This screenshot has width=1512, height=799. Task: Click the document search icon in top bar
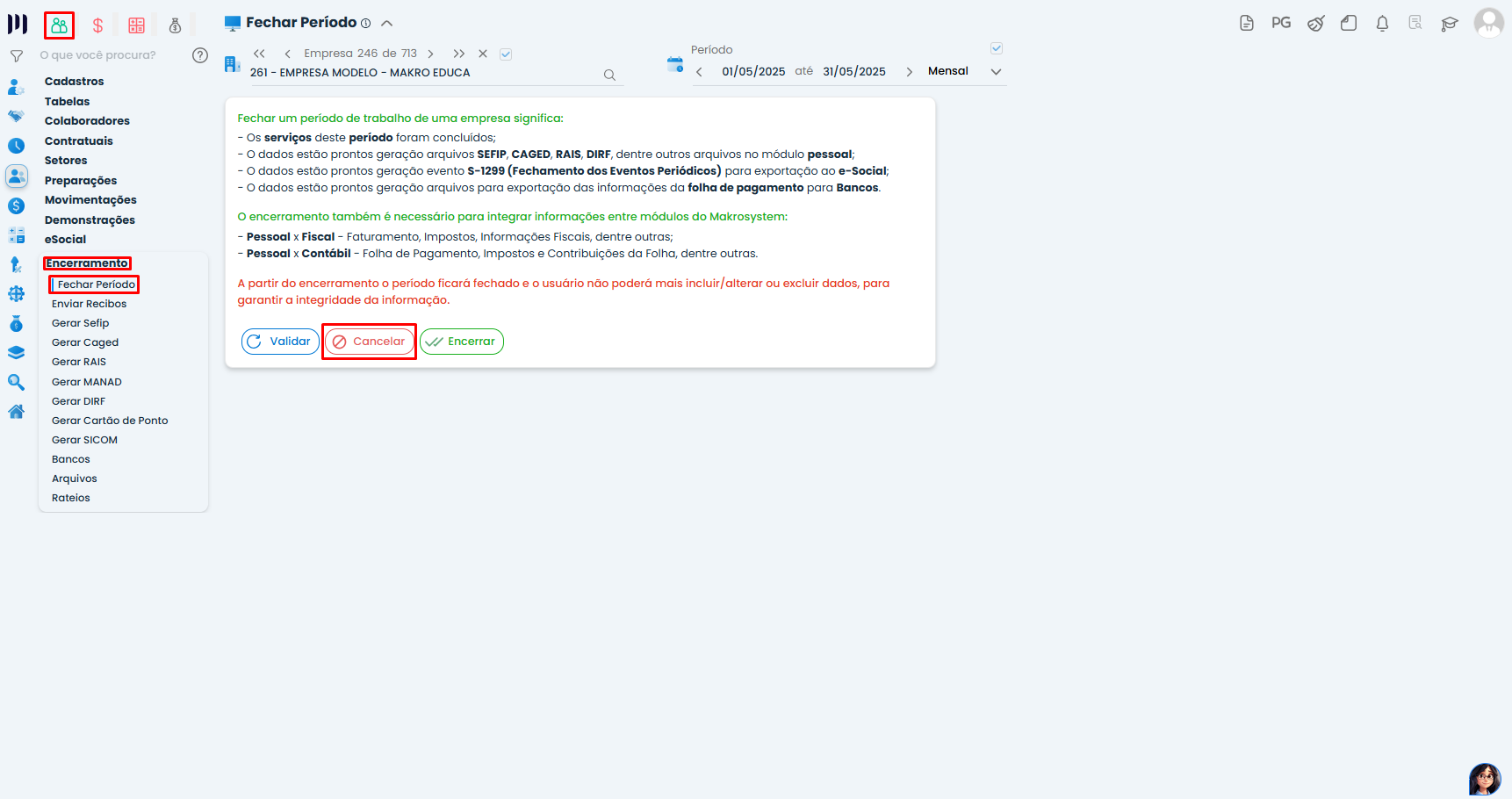tap(1415, 24)
